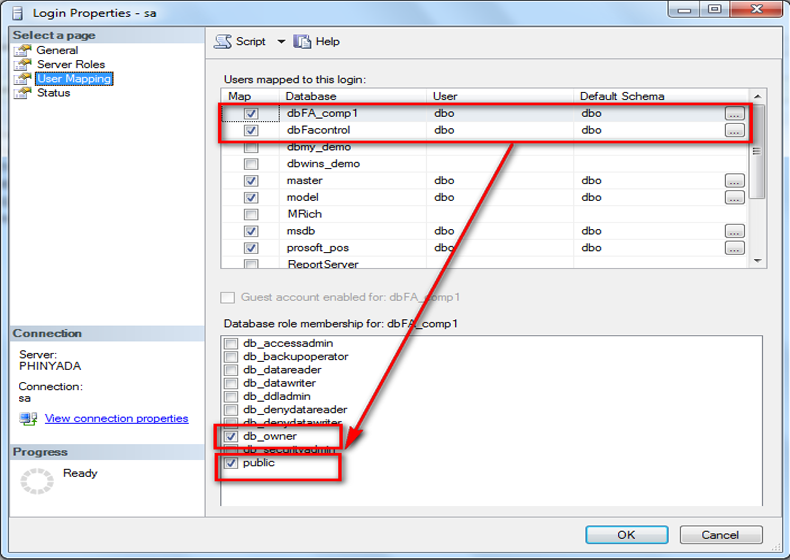Uncheck the Map checkbox for dbFA_comp1
The image size is (790, 560).
coord(251,114)
